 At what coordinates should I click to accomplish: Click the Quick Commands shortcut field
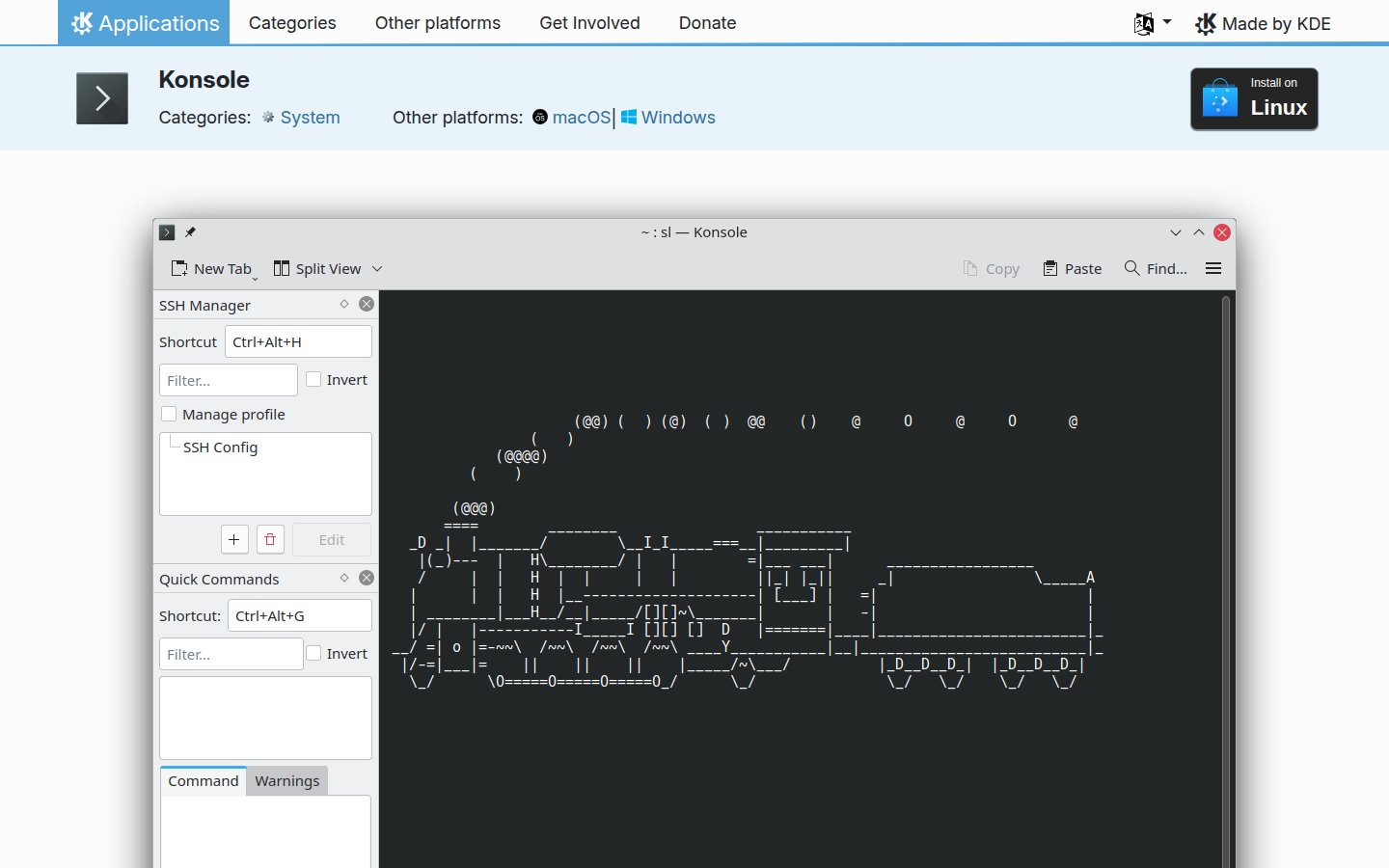[300, 615]
